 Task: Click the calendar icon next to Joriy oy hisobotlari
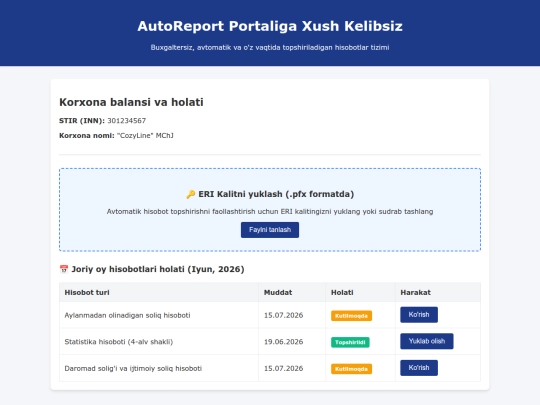(x=64, y=269)
